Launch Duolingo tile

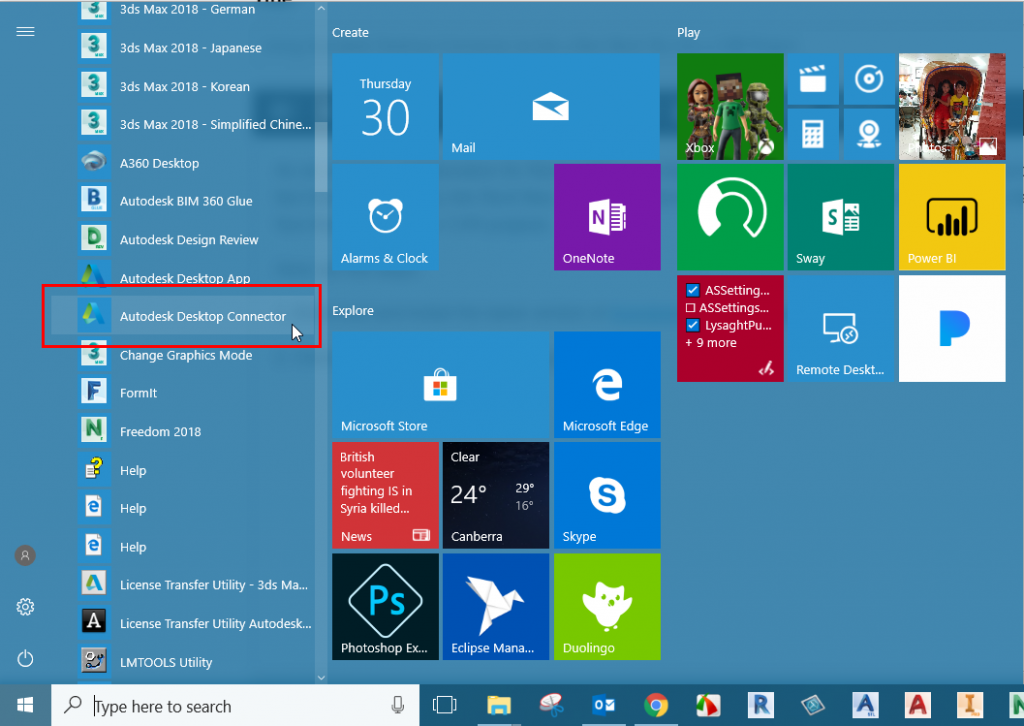click(607, 607)
